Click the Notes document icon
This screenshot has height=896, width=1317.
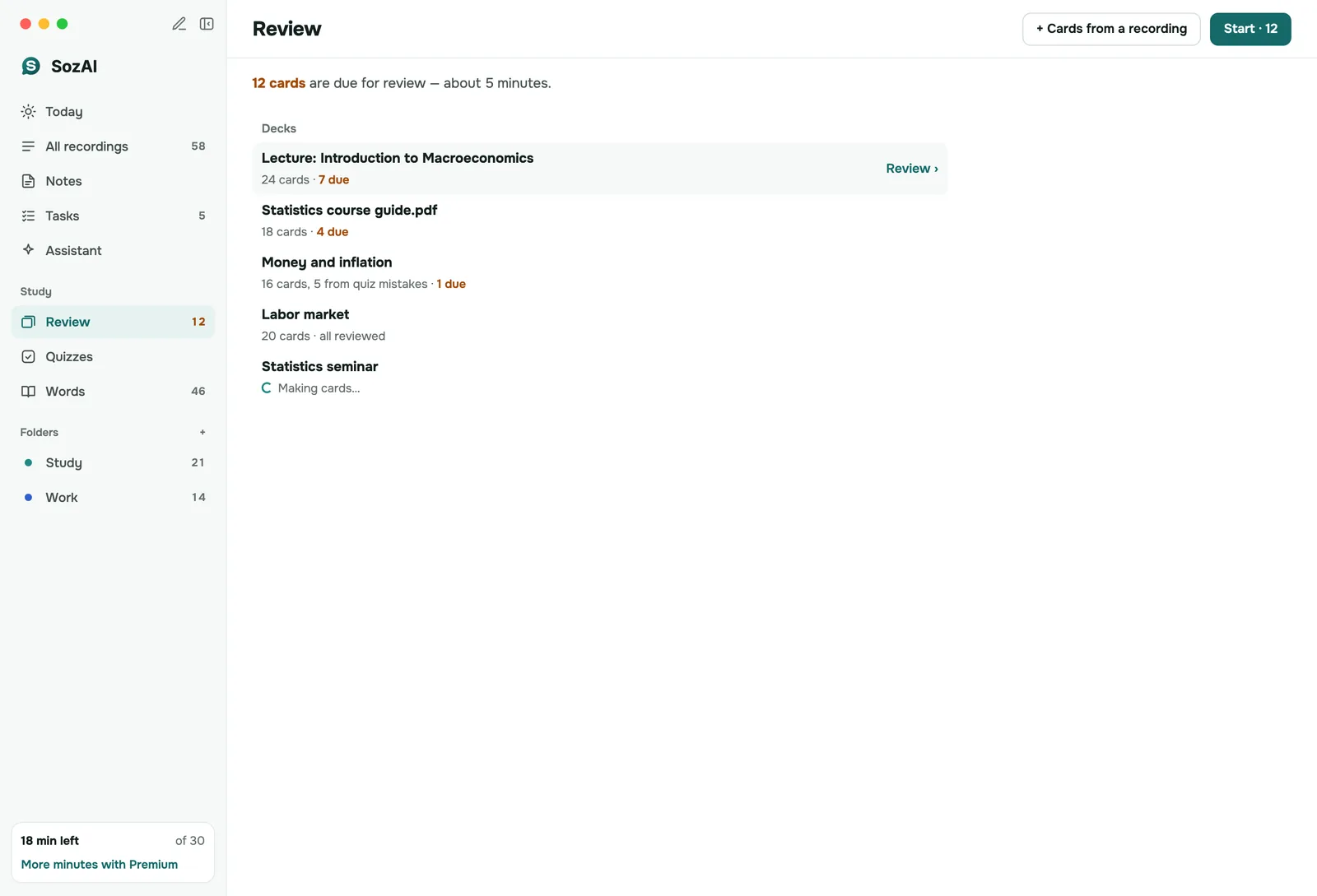point(28,181)
